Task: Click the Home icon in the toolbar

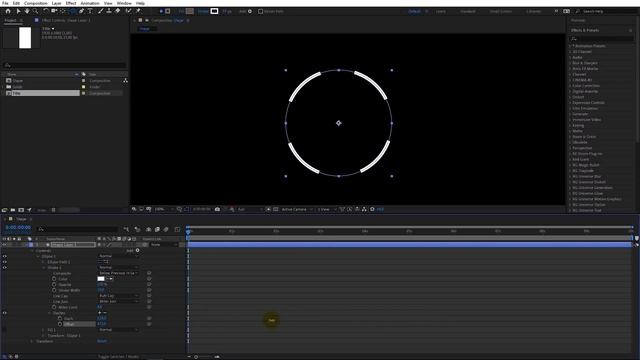Action: tap(8, 11)
